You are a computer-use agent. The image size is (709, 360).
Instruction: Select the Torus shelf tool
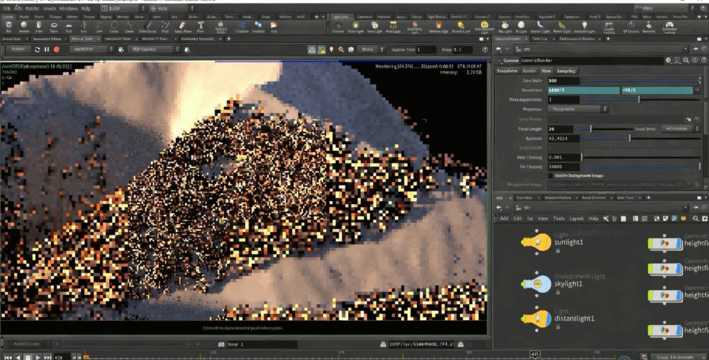54,27
